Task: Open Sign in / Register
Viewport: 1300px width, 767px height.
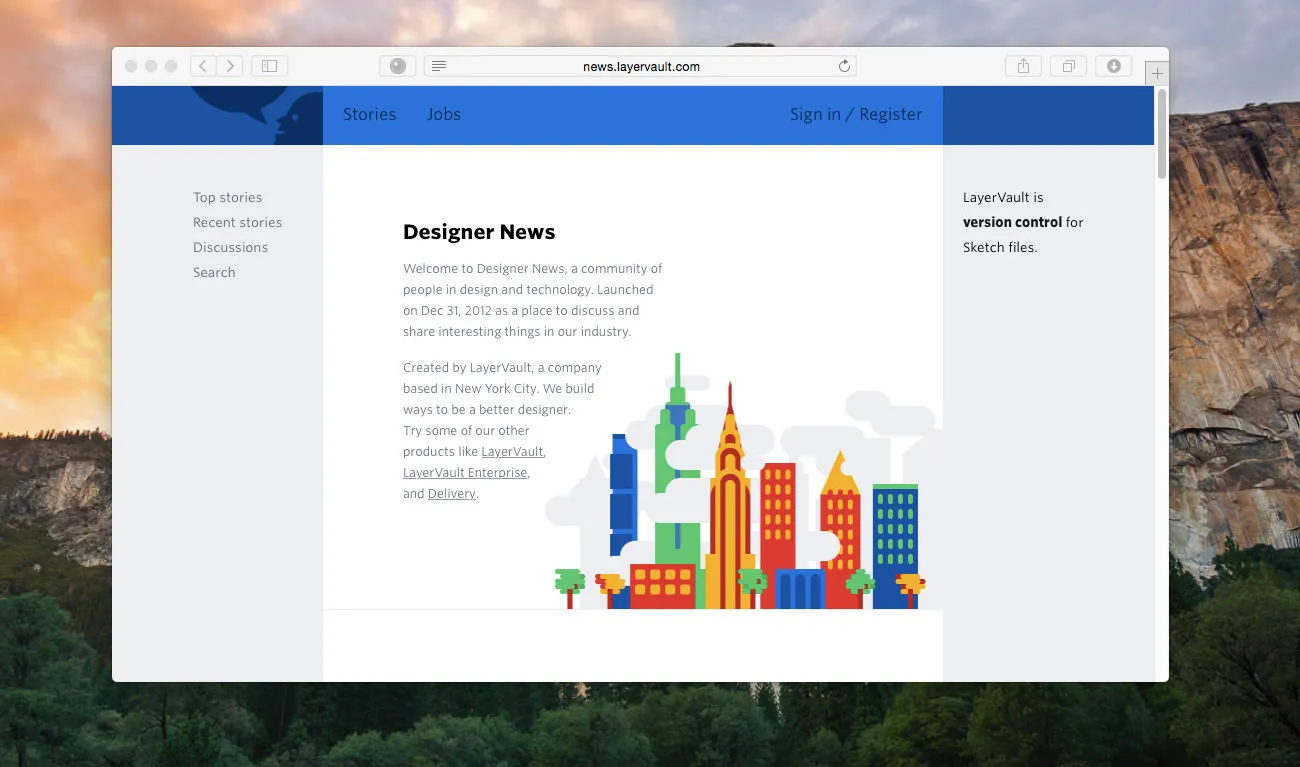Action: tap(855, 114)
